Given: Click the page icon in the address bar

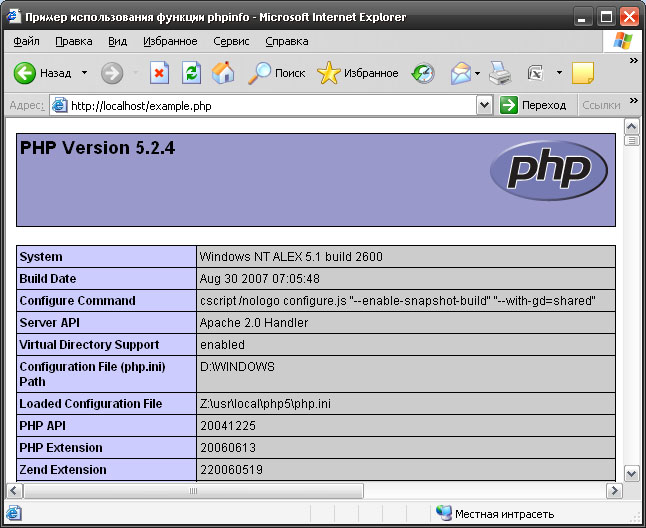Looking at the screenshot, I should (59, 105).
